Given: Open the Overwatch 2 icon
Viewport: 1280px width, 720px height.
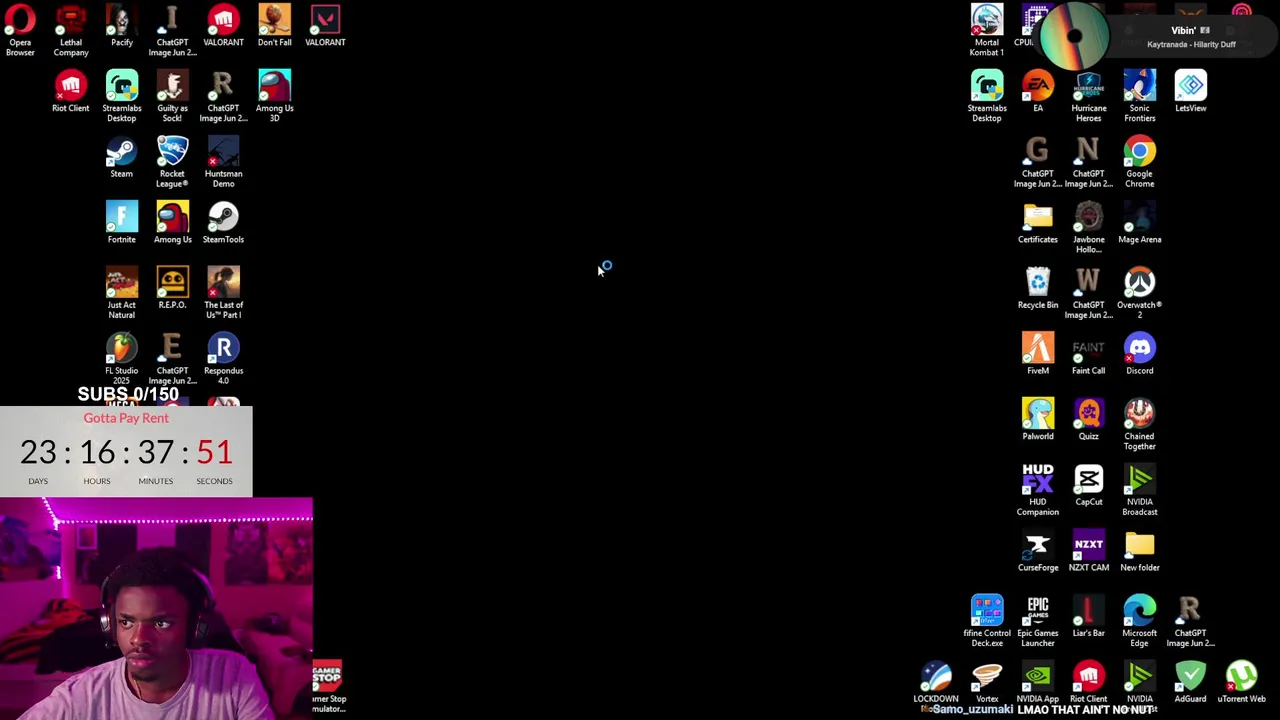Looking at the screenshot, I should (x=1140, y=293).
